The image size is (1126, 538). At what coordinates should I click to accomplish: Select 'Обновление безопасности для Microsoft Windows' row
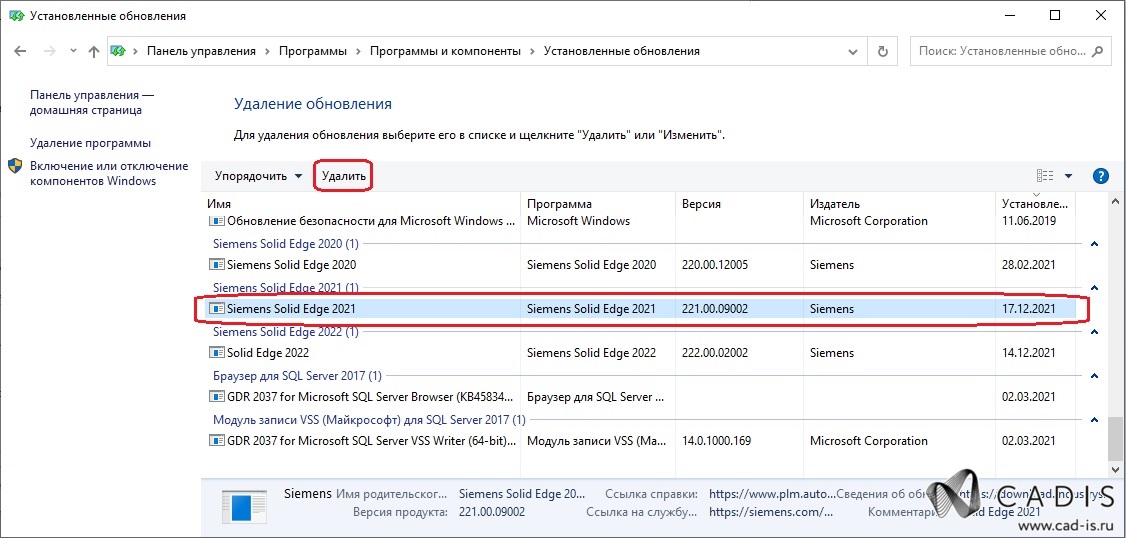(x=639, y=221)
